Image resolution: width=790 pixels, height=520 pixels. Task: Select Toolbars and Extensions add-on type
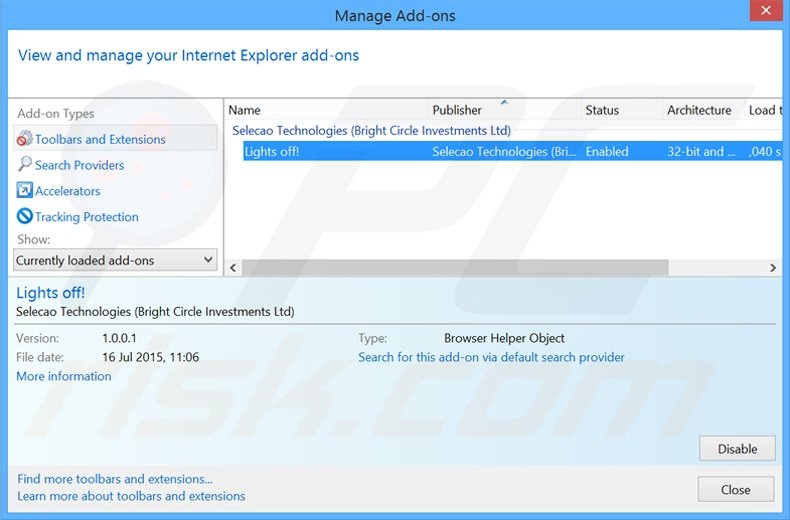(115, 139)
